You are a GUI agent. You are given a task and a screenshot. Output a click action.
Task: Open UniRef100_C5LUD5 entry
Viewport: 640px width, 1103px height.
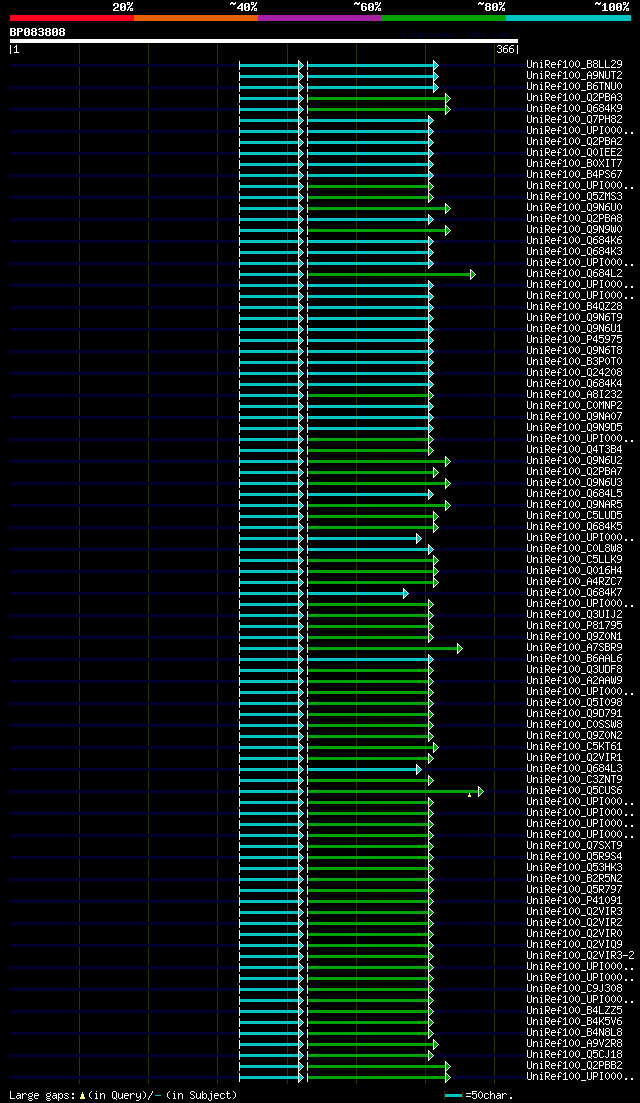(574, 516)
